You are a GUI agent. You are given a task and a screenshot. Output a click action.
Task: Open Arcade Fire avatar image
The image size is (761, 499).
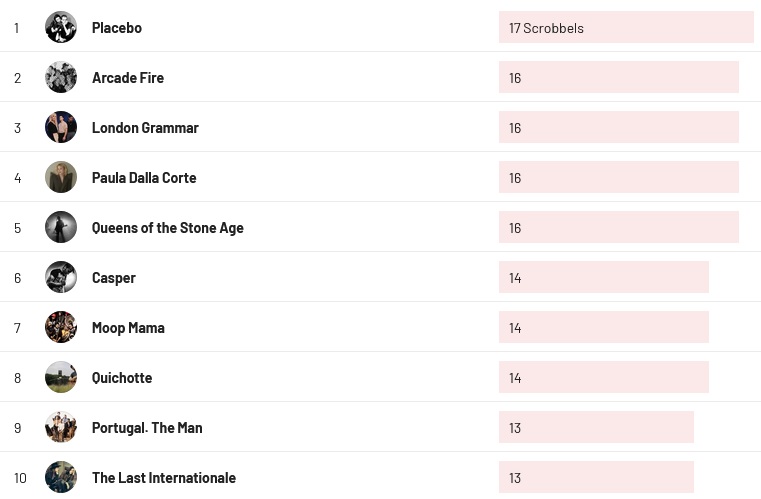tap(61, 78)
